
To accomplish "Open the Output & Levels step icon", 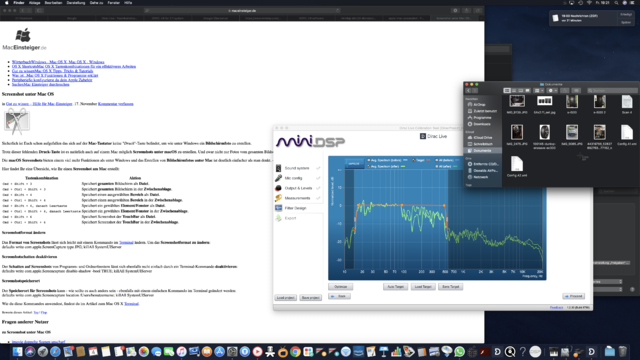I will tap(278, 188).
